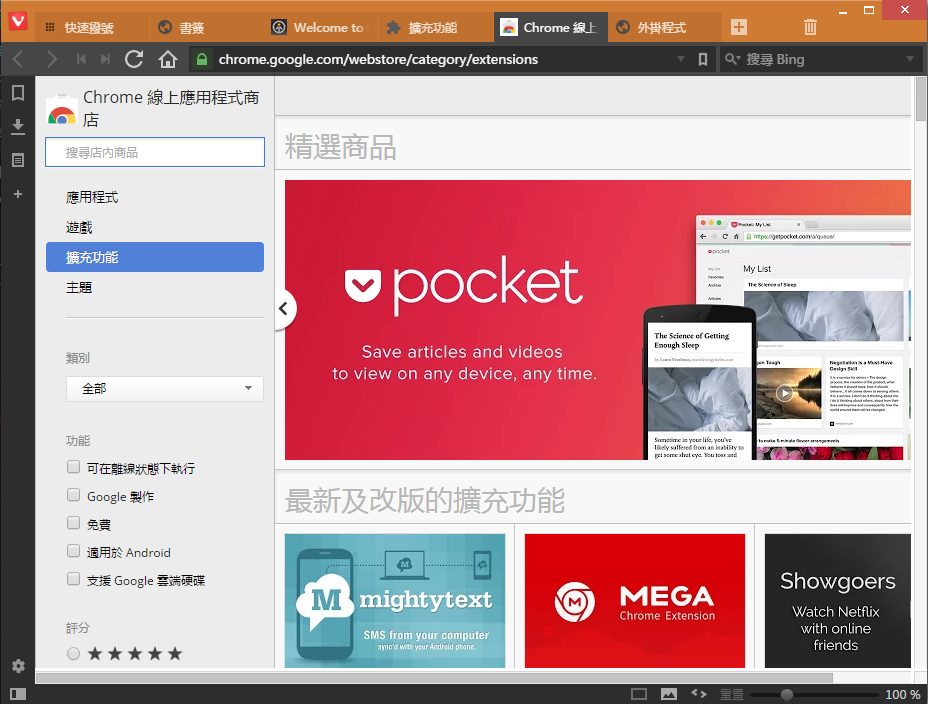Bookmark this page from the address bar
Screen dimensions: 928x704
click(x=703, y=59)
